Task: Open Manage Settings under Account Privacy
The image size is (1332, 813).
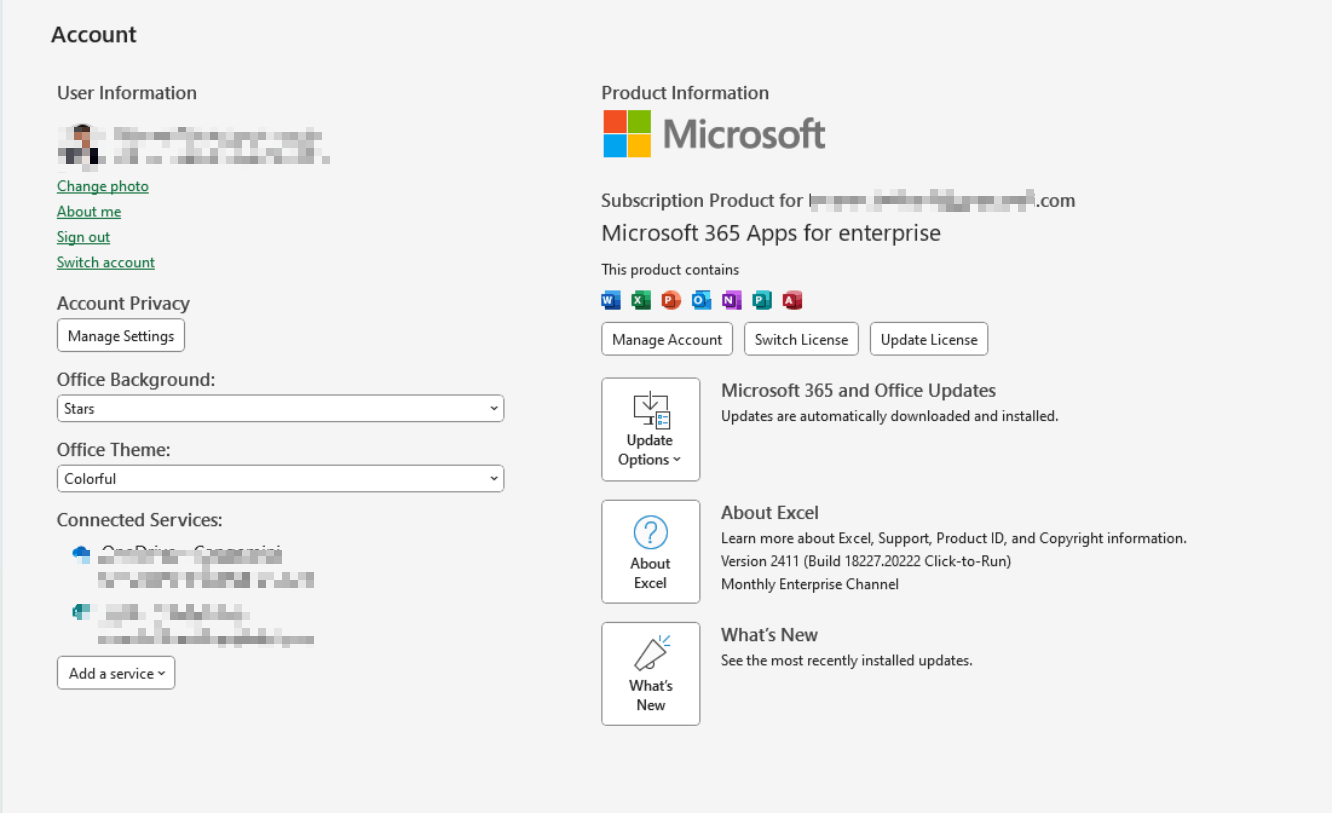Action: pyautogui.click(x=121, y=336)
